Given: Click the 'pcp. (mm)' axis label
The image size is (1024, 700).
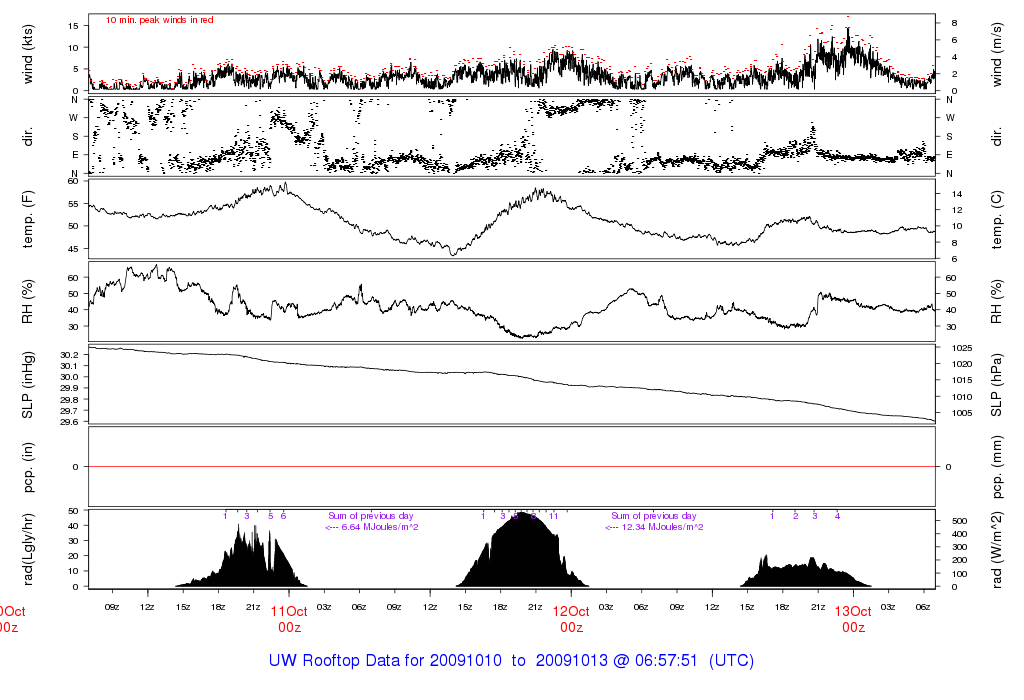Looking at the screenshot, I should click(996, 467).
